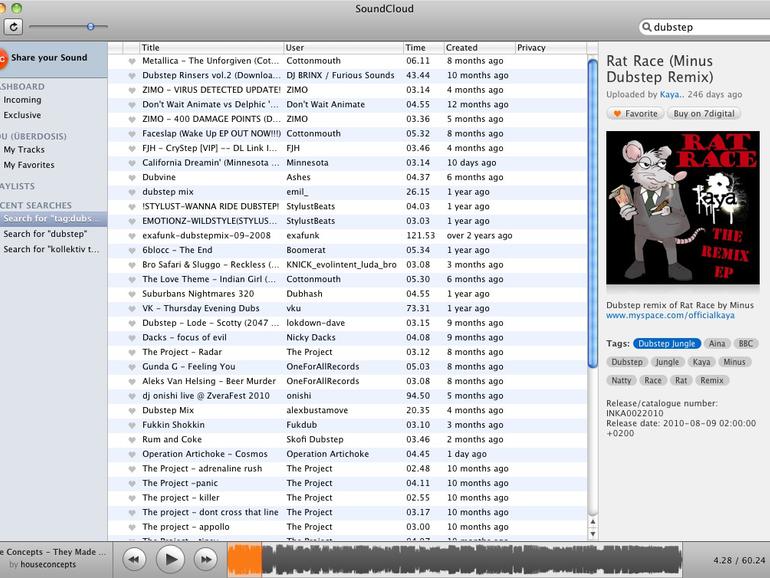The image size is (770, 578).
Task: Favorite the Metallica - The Unforgiven track heart
Action: 132,61
